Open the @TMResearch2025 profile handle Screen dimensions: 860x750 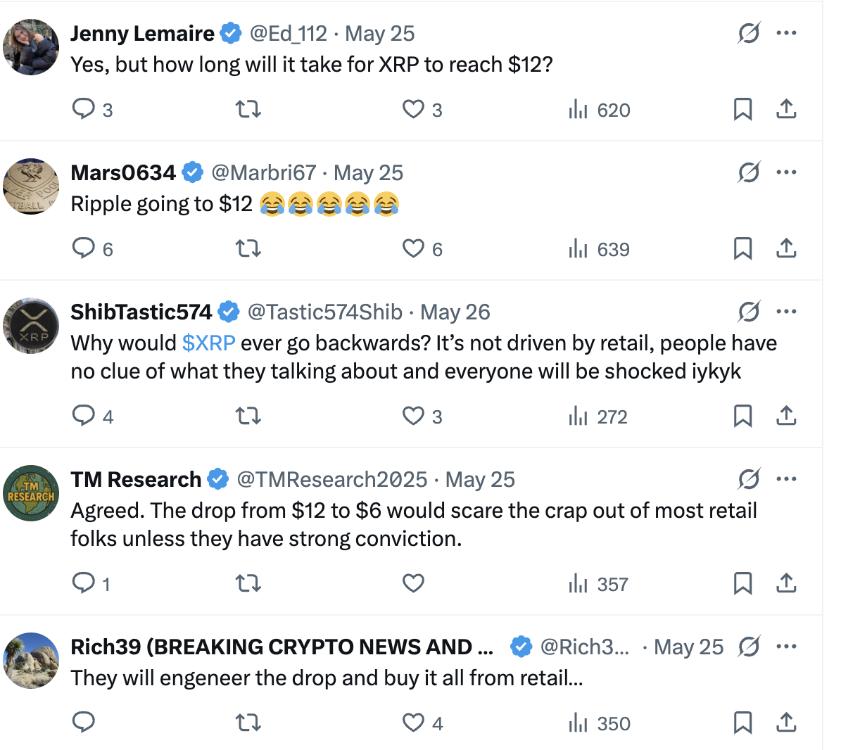tap(331, 480)
